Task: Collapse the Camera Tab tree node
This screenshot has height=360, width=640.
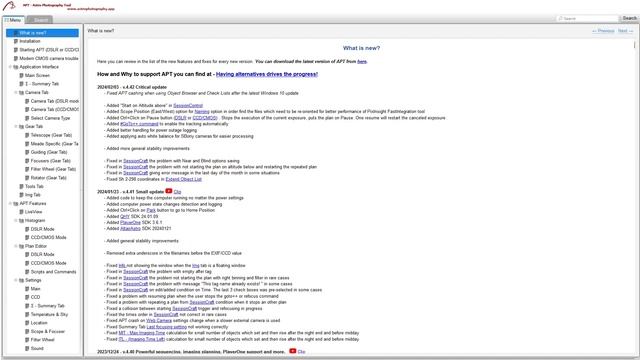Action: tap(16, 93)
